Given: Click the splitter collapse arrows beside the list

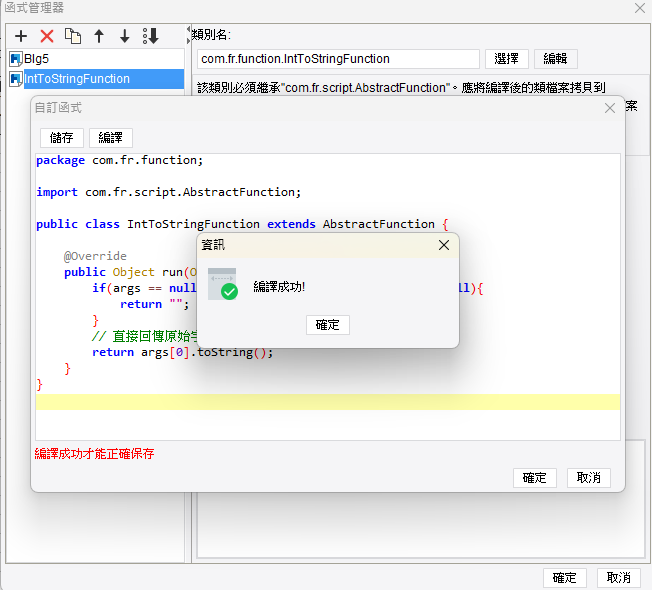Looking at the screenshot, I should (x=188, y=35).
